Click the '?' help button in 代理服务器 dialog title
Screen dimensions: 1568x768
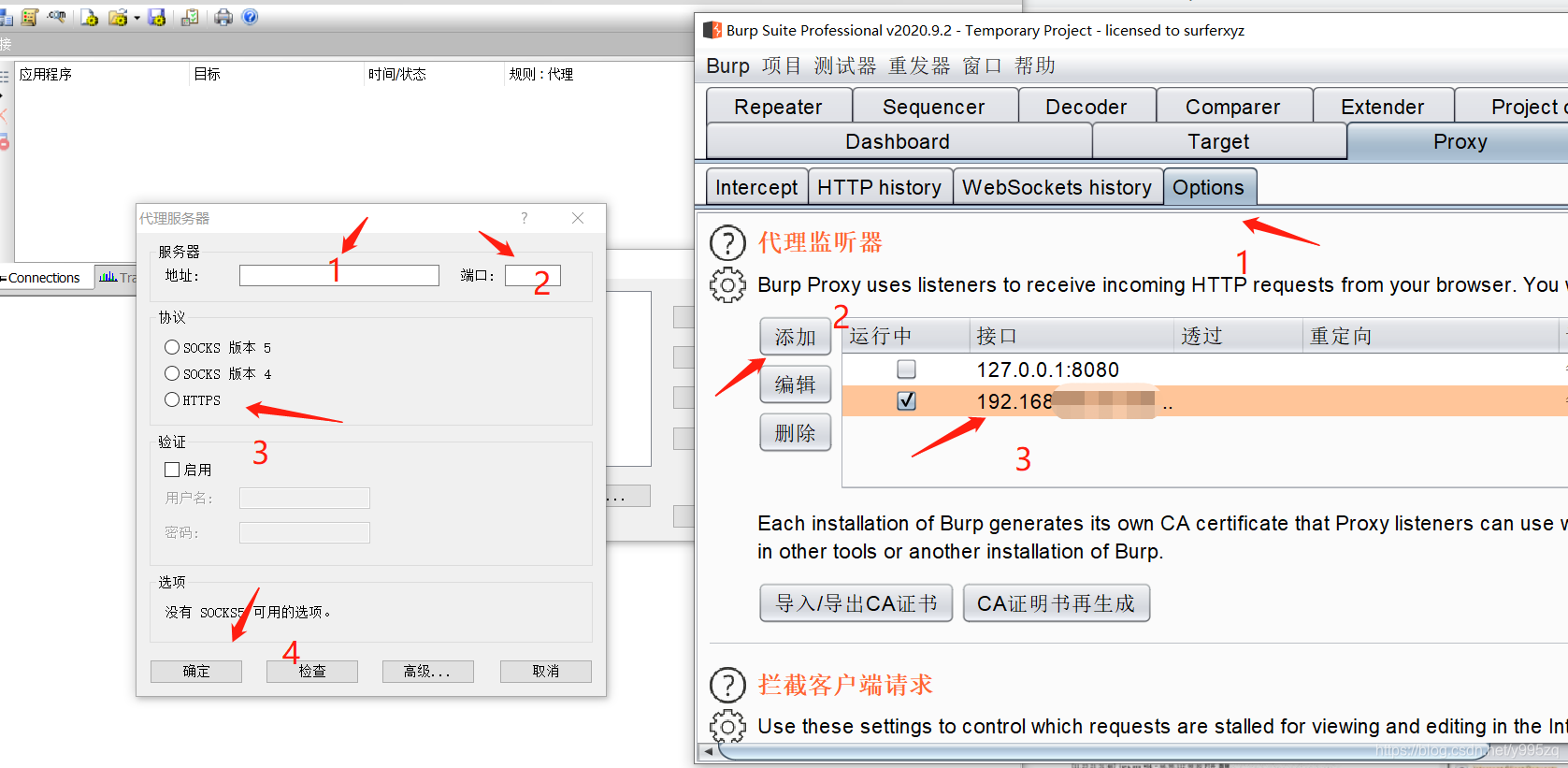pyautogui.click(x=525, y=218)
